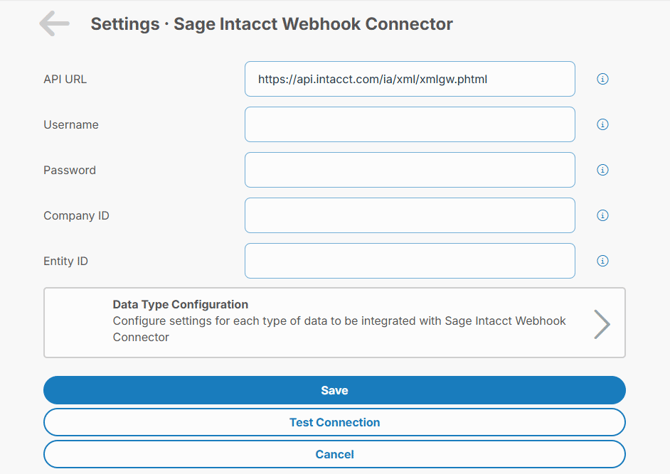The height and width of the screenshot is (474, 670).
Task: Click the Test Connection button
Action: (334, 422)
